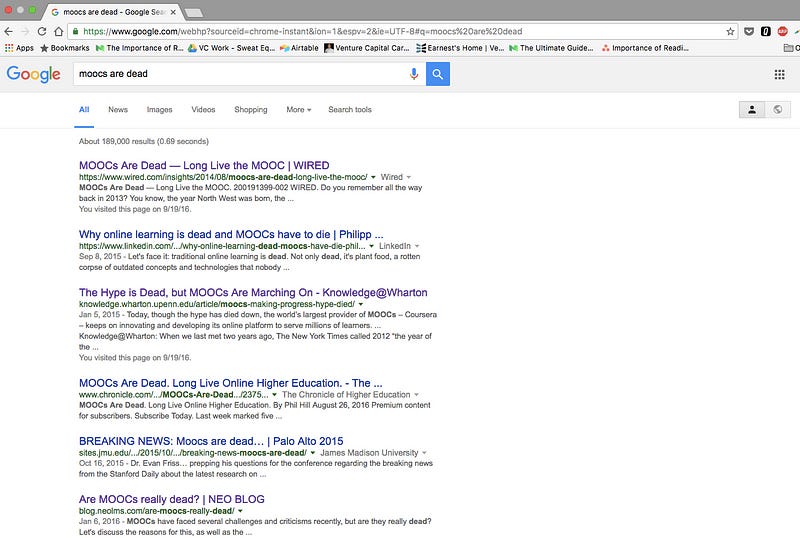Close the moocs are dead tab
The image size is (800, 538).
pos(173,12)
